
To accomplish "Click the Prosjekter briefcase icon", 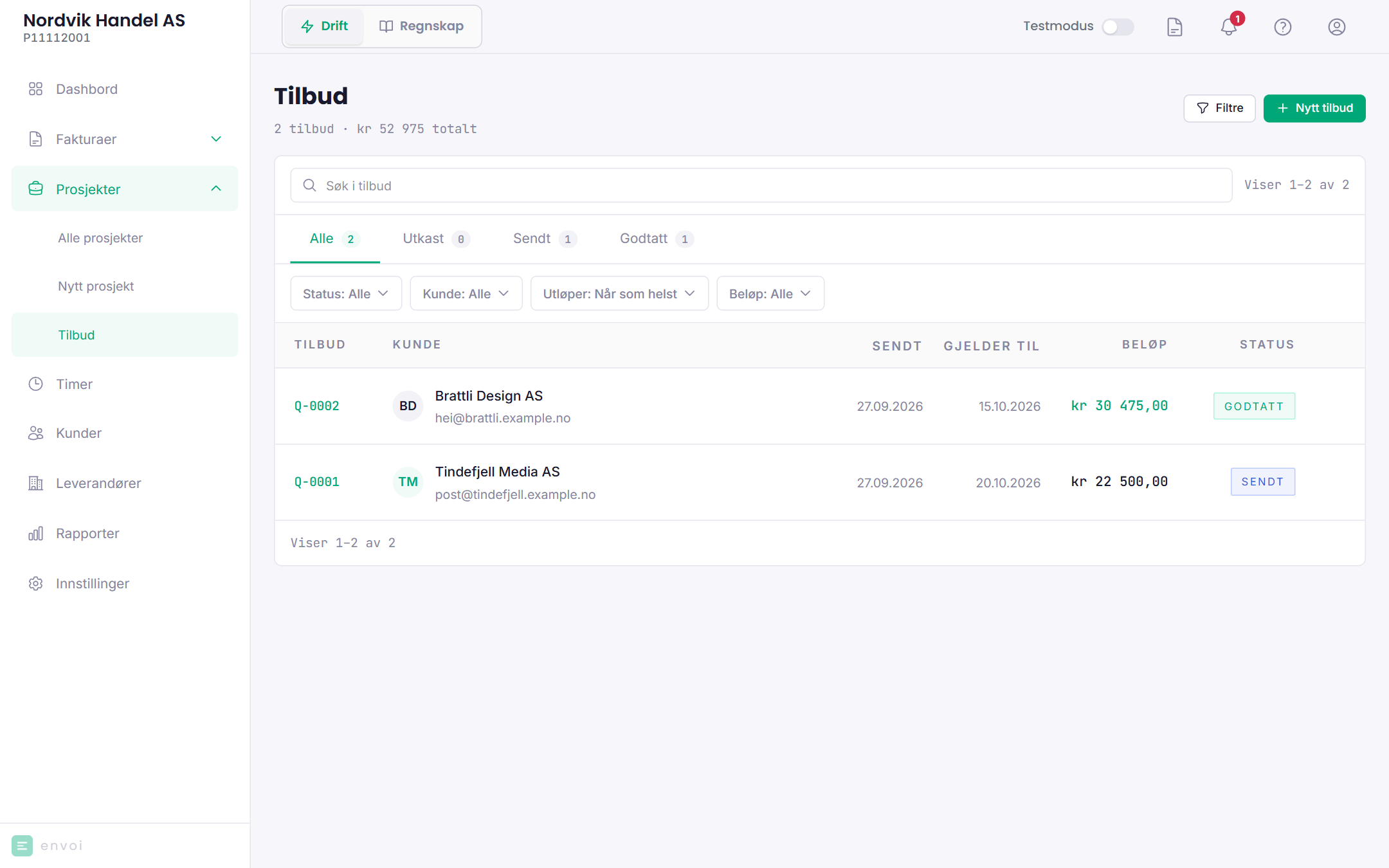I will pyautogui.click(x=35, y=189).
